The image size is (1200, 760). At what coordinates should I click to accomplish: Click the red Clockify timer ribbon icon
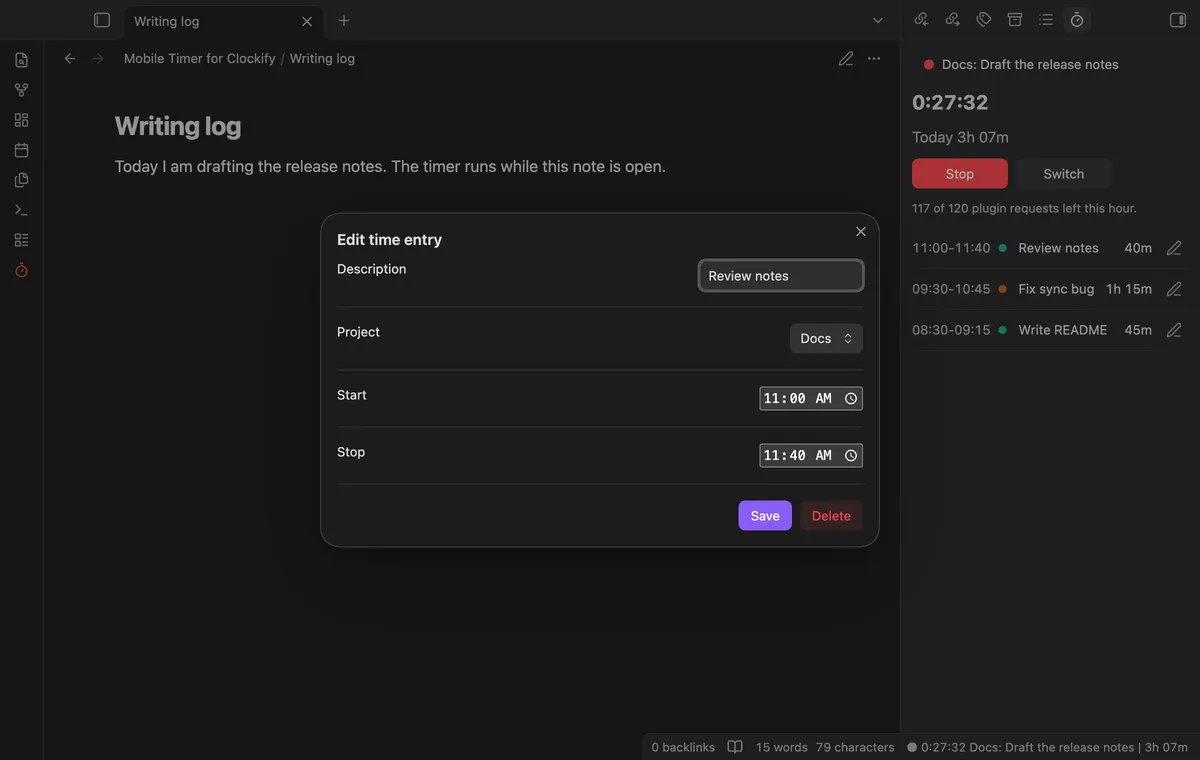coord(21,270)
